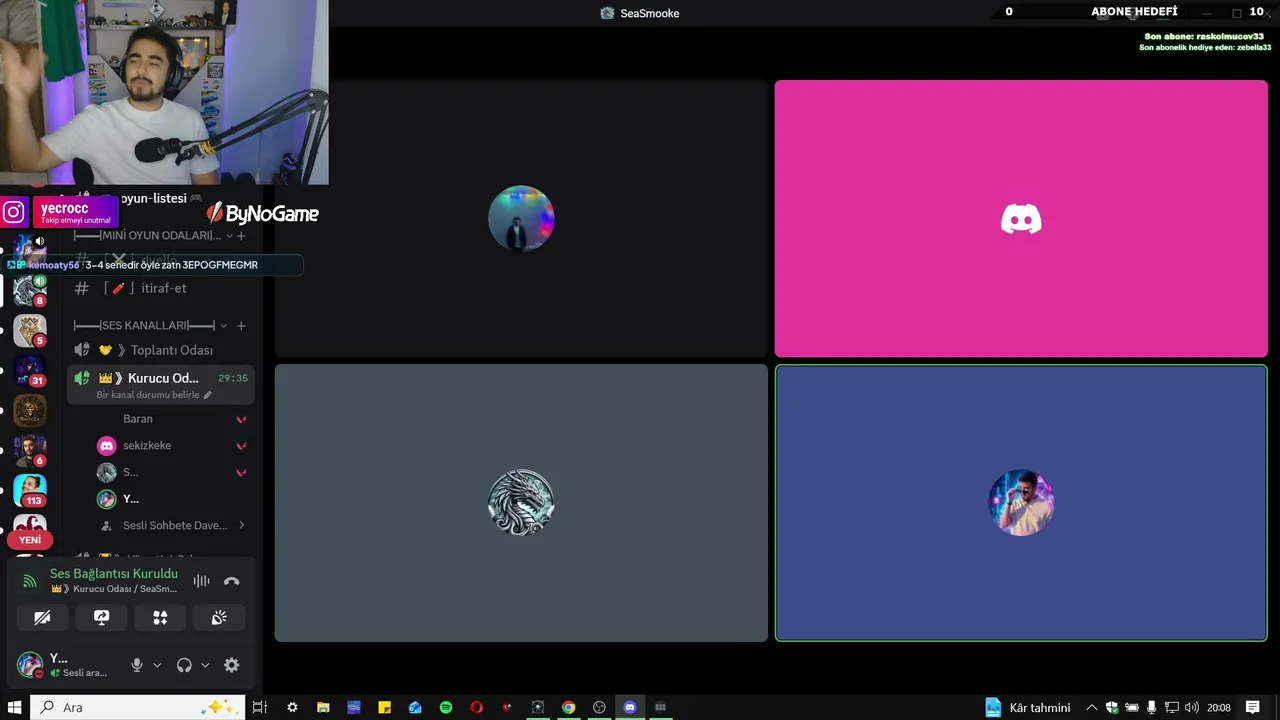The width and height of the screenshot is (1280, 720).
Task: Focus the speaking blue participant tile
Action: click(1021, 502)
